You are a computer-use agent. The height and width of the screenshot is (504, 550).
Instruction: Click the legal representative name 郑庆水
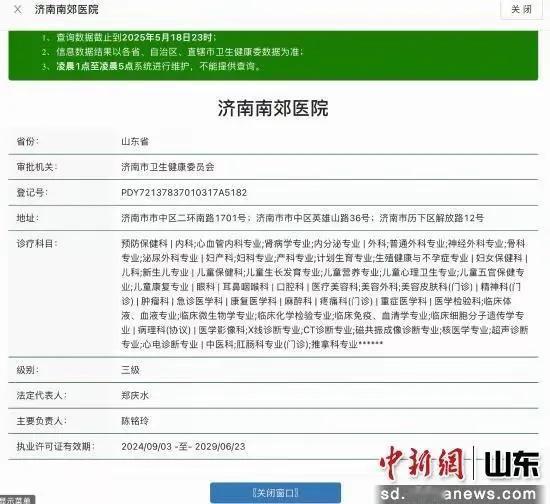pyautogui.click(x=135, y=395)
